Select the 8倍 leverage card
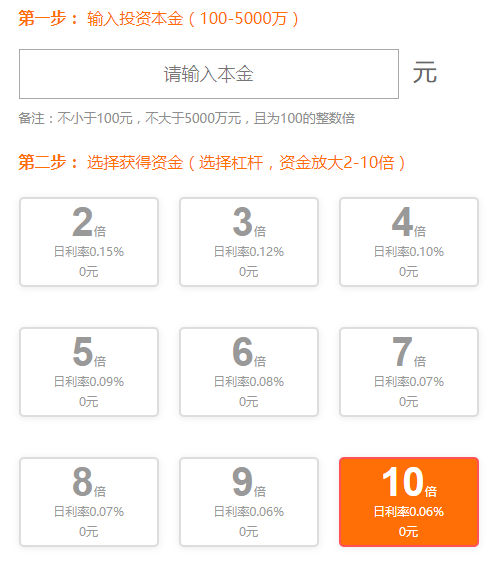 coord(89,502)
